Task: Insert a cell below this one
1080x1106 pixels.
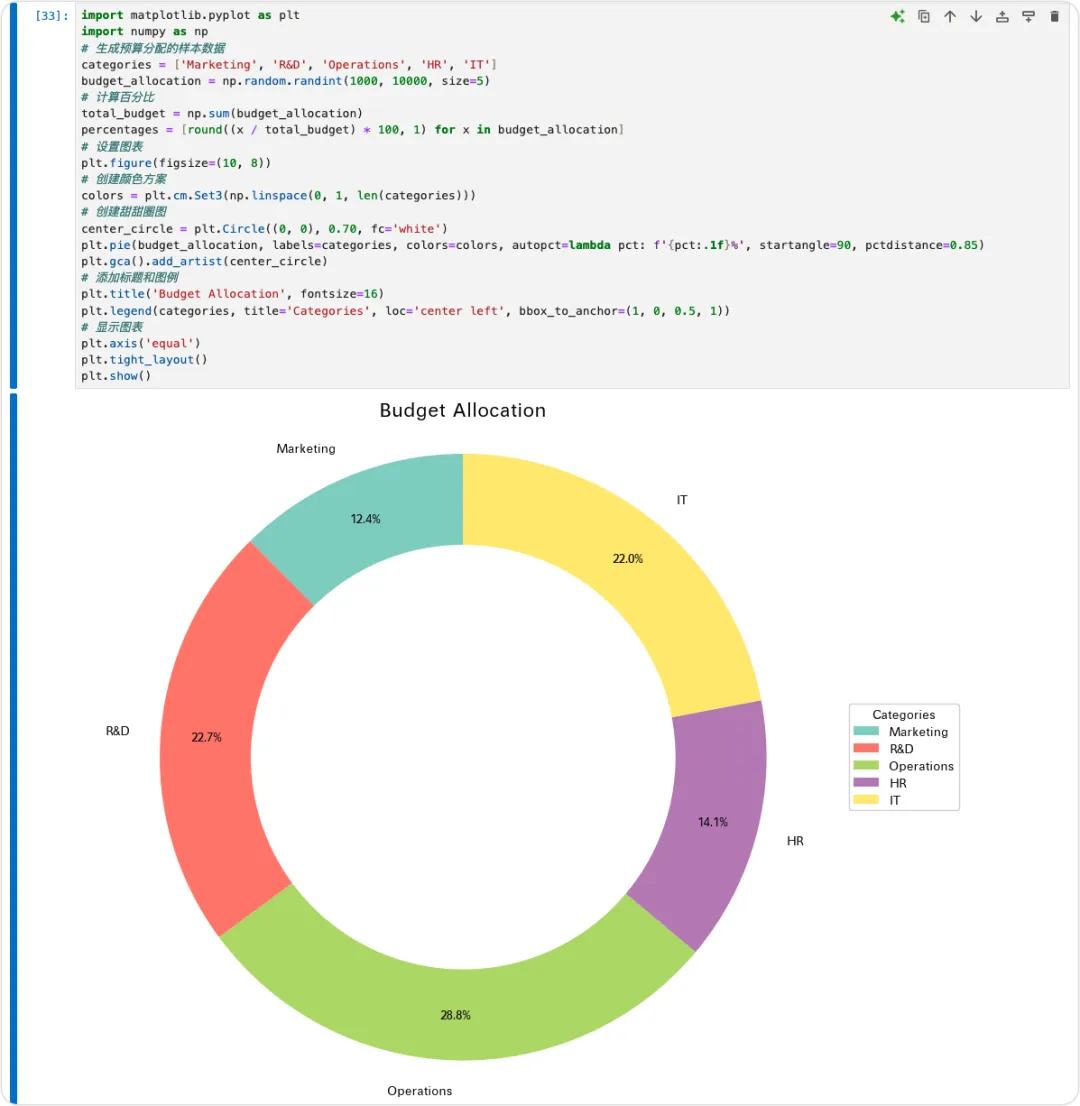Action: (x=1028, y=16)
